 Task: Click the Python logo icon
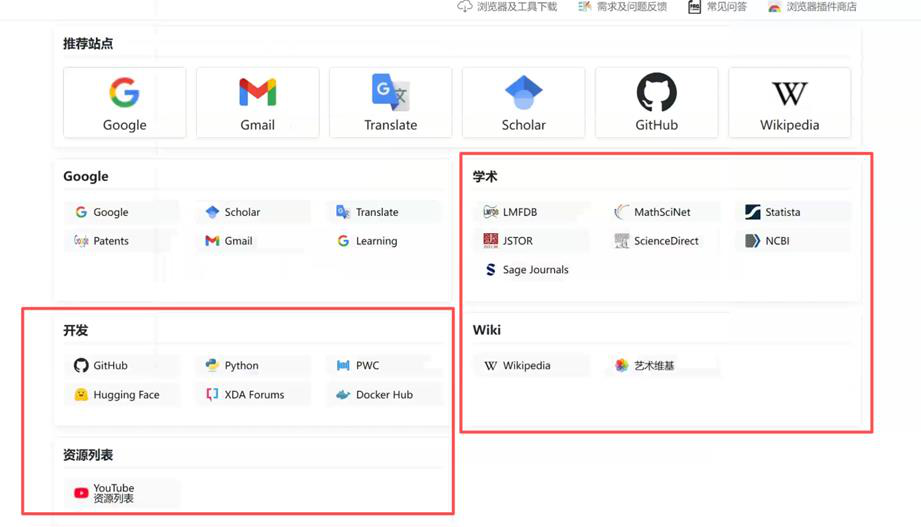[212, 365]
